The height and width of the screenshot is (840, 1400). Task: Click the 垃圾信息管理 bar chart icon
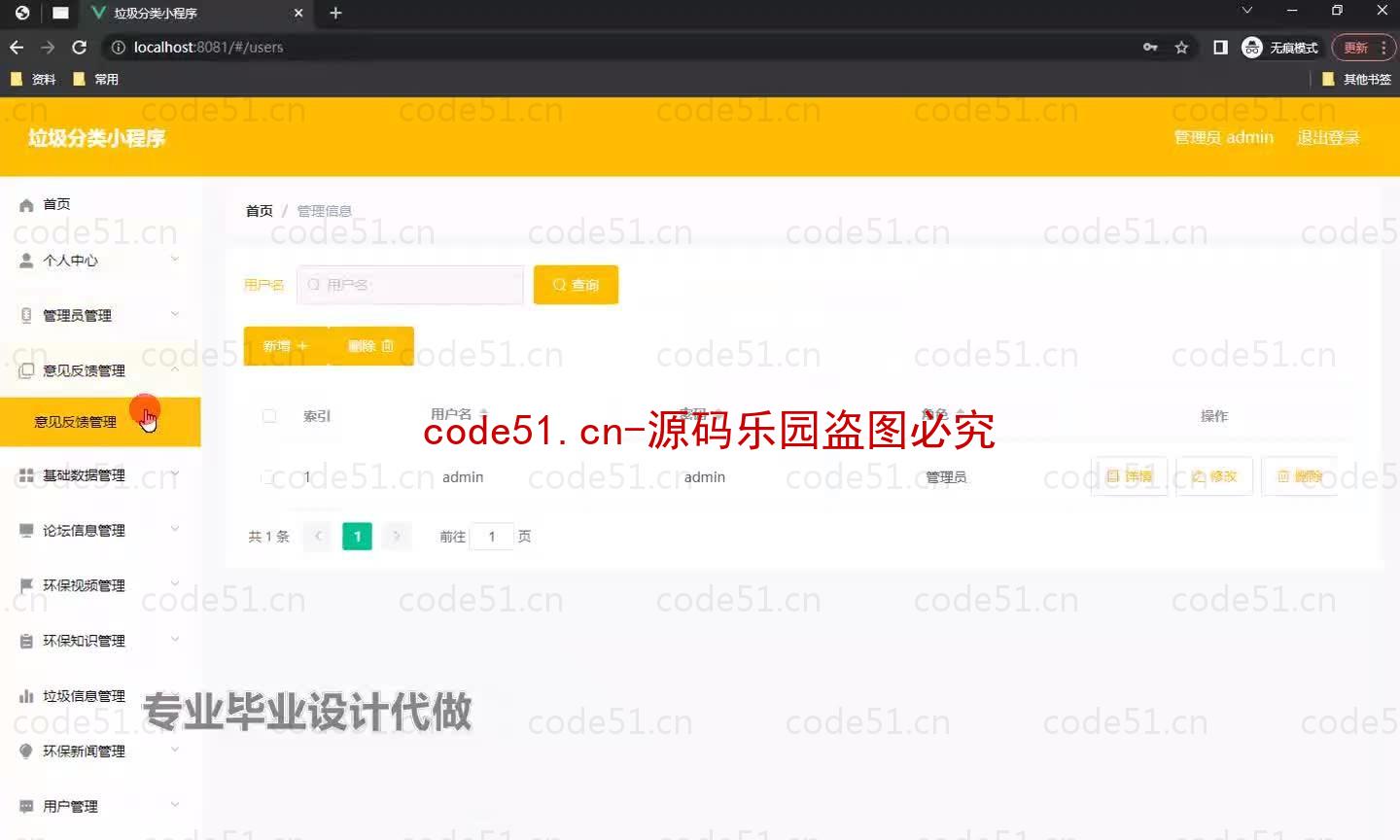(26, 696)
